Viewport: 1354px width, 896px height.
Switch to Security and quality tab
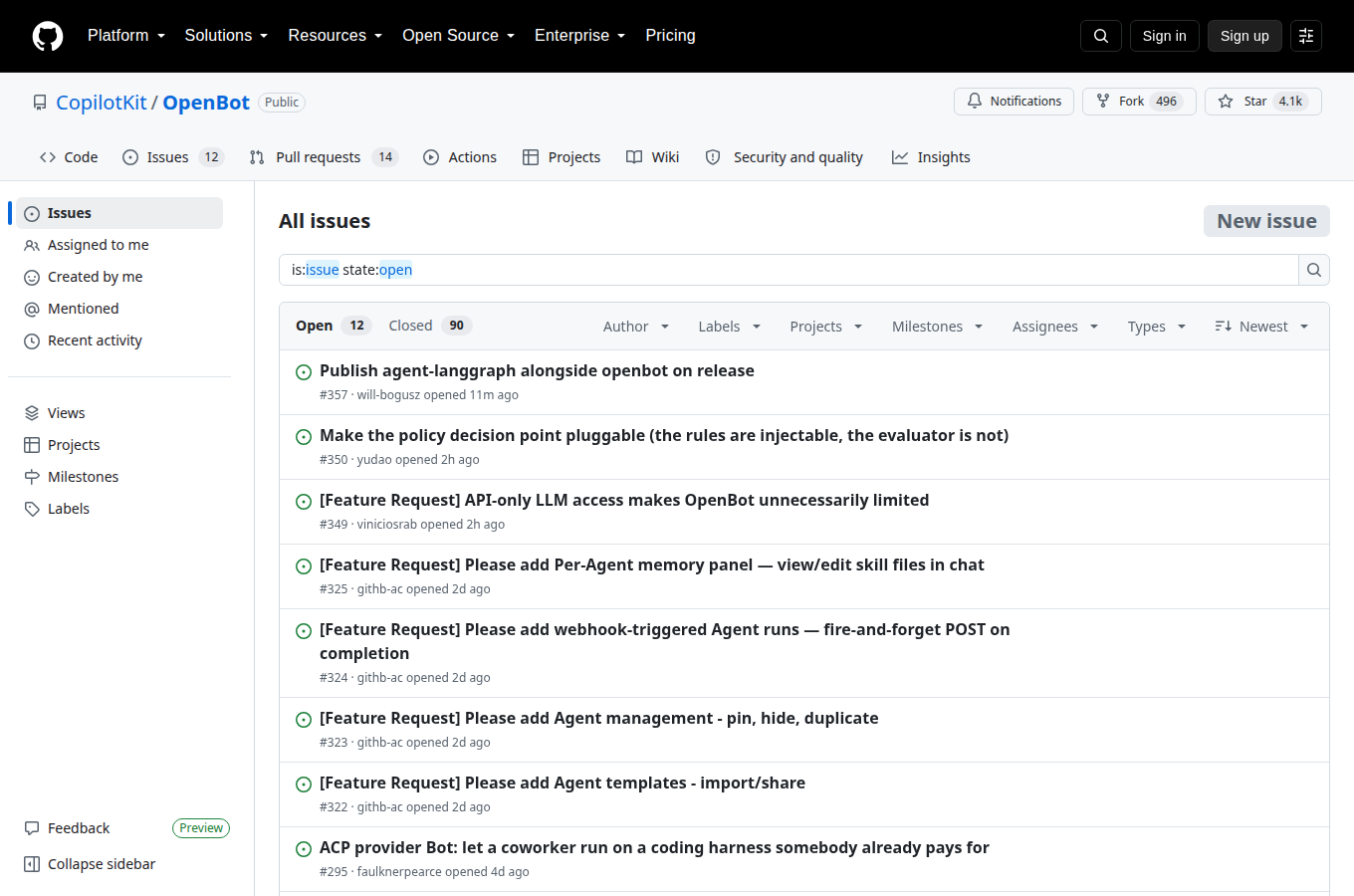pyautogui.click(x=784, y=157)
